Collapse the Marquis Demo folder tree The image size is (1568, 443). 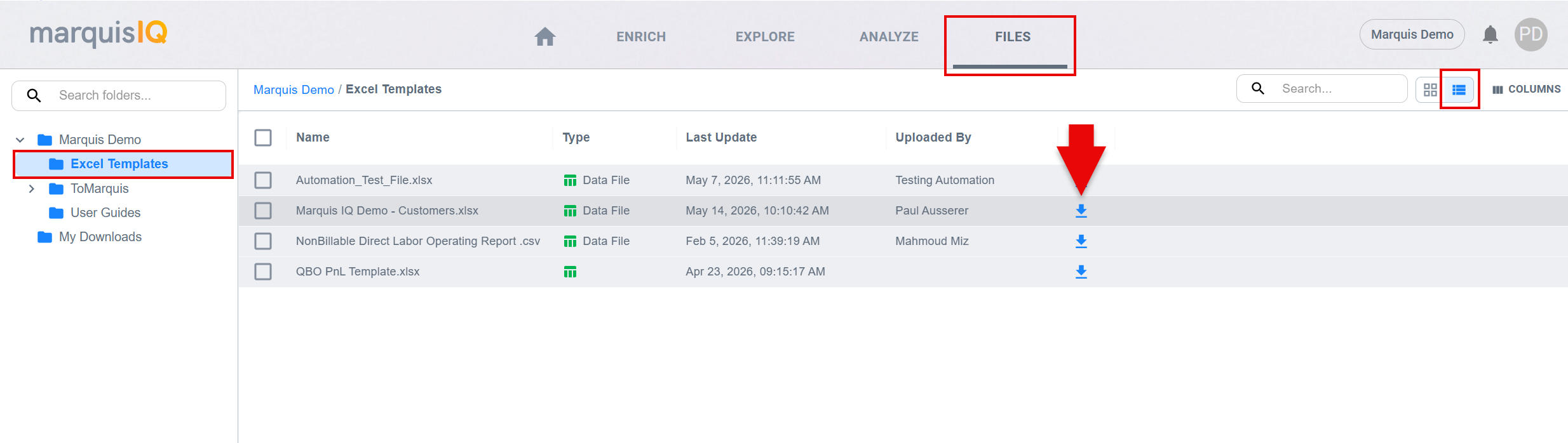pos(20,140)
